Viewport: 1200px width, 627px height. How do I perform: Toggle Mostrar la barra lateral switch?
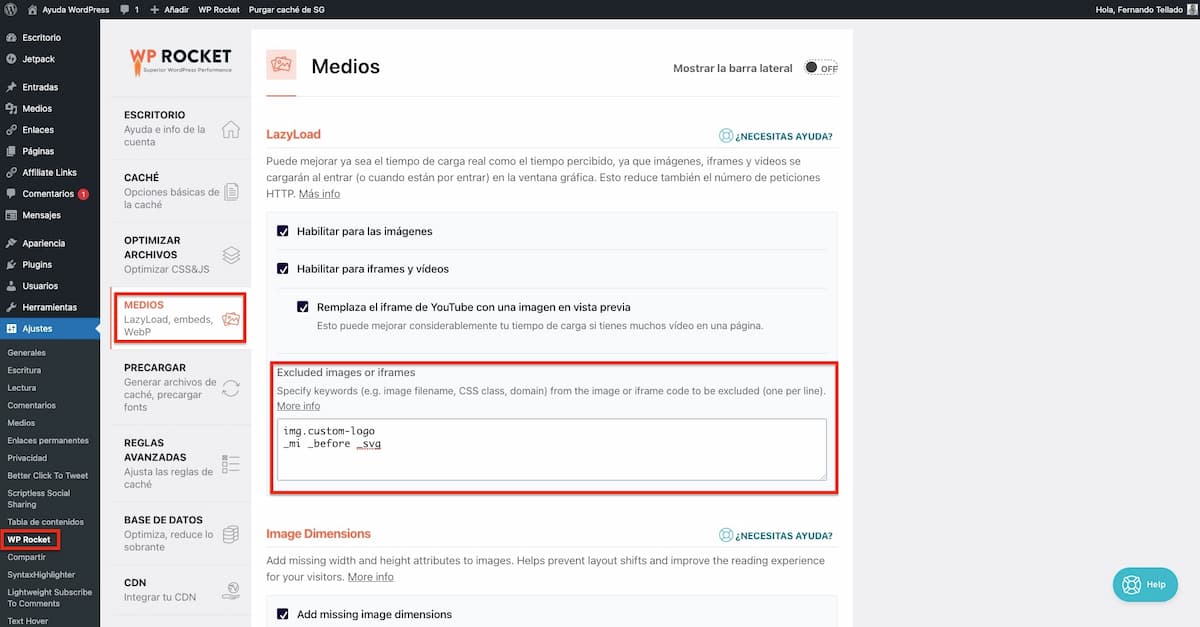(x=821, y=68)
